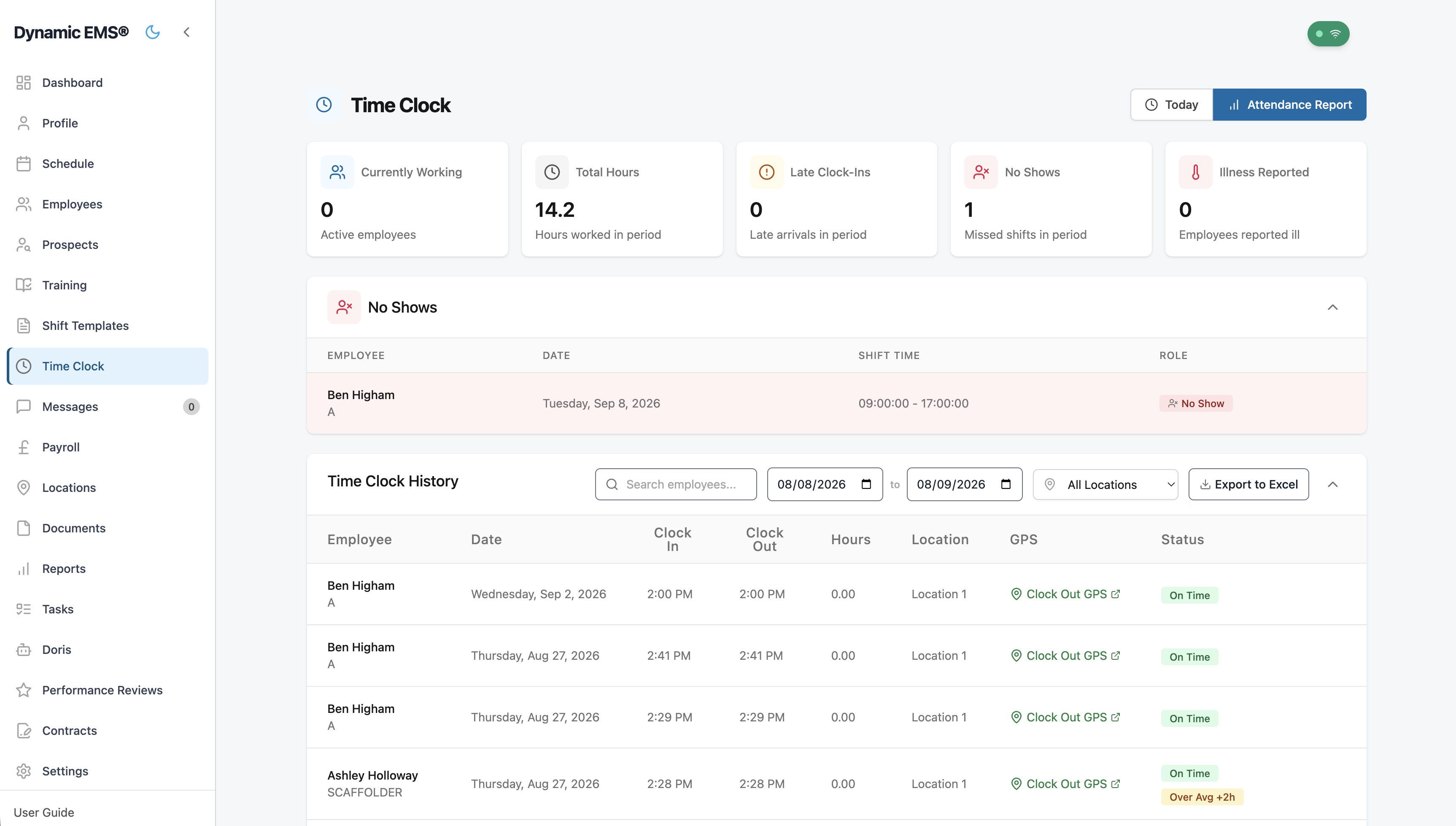Image resolution: width=1456 pixels, height=826 pixels.
Task: Click the Messages count badge
Action: click(x=191, y=407)
